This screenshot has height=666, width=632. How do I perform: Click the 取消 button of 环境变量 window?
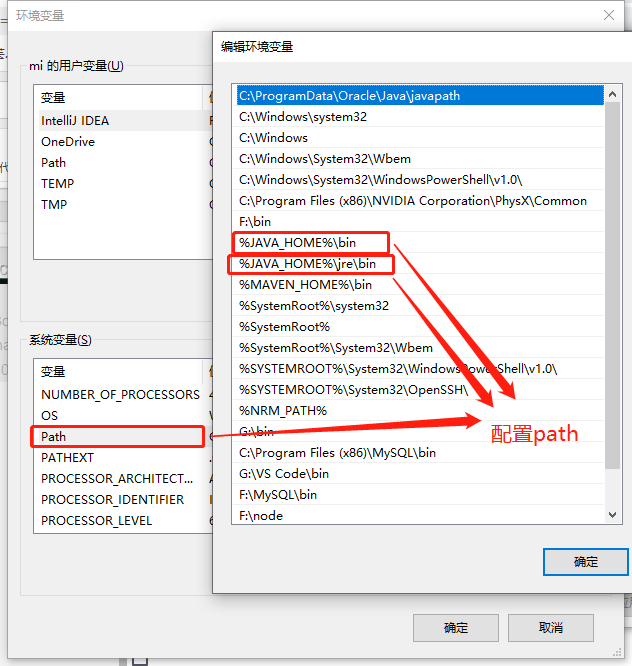(551, 627)
